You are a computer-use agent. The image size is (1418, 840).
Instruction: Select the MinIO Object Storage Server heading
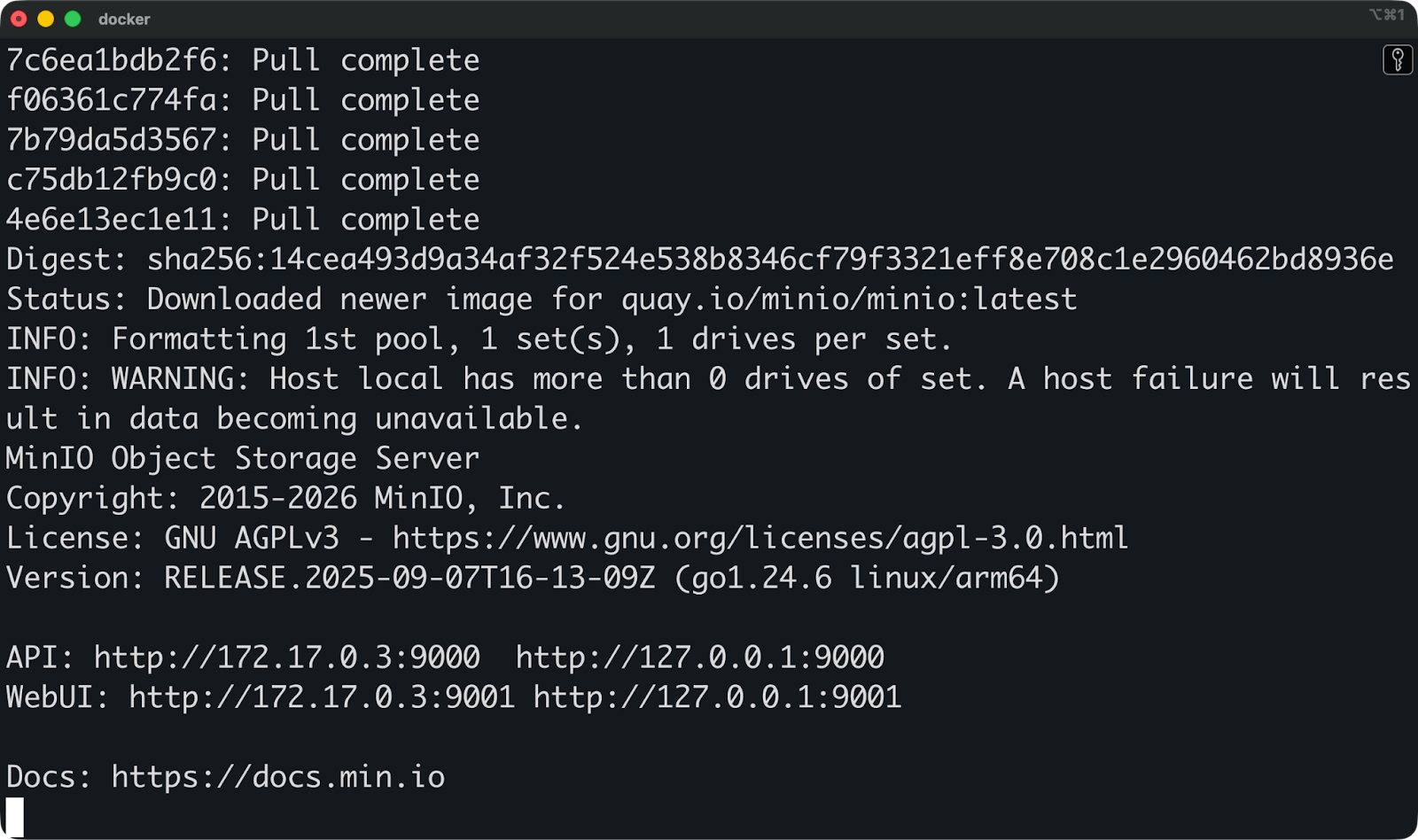(x=242, y=458)
